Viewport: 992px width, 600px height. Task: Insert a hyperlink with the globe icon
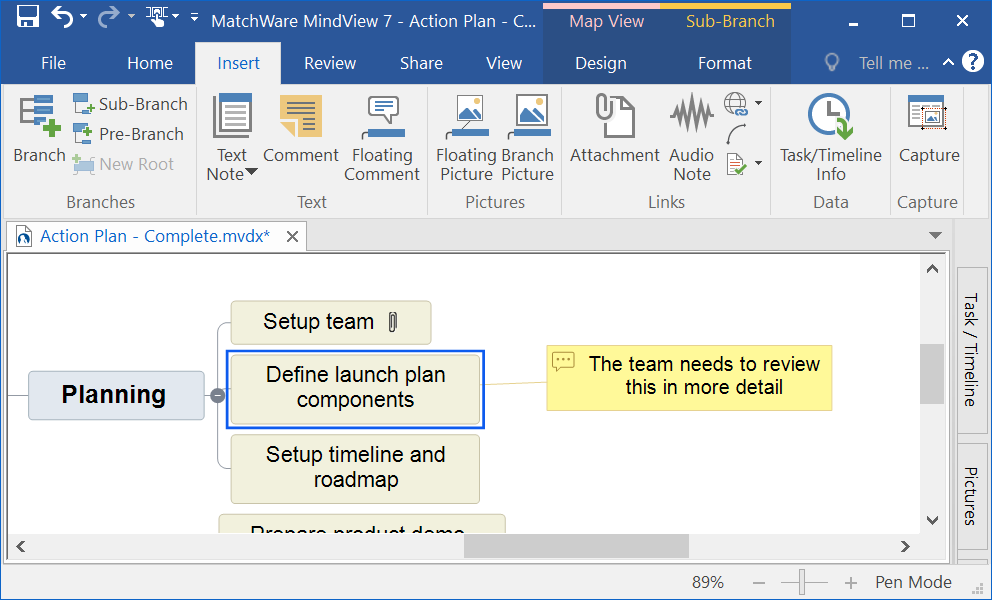point(736,104)
